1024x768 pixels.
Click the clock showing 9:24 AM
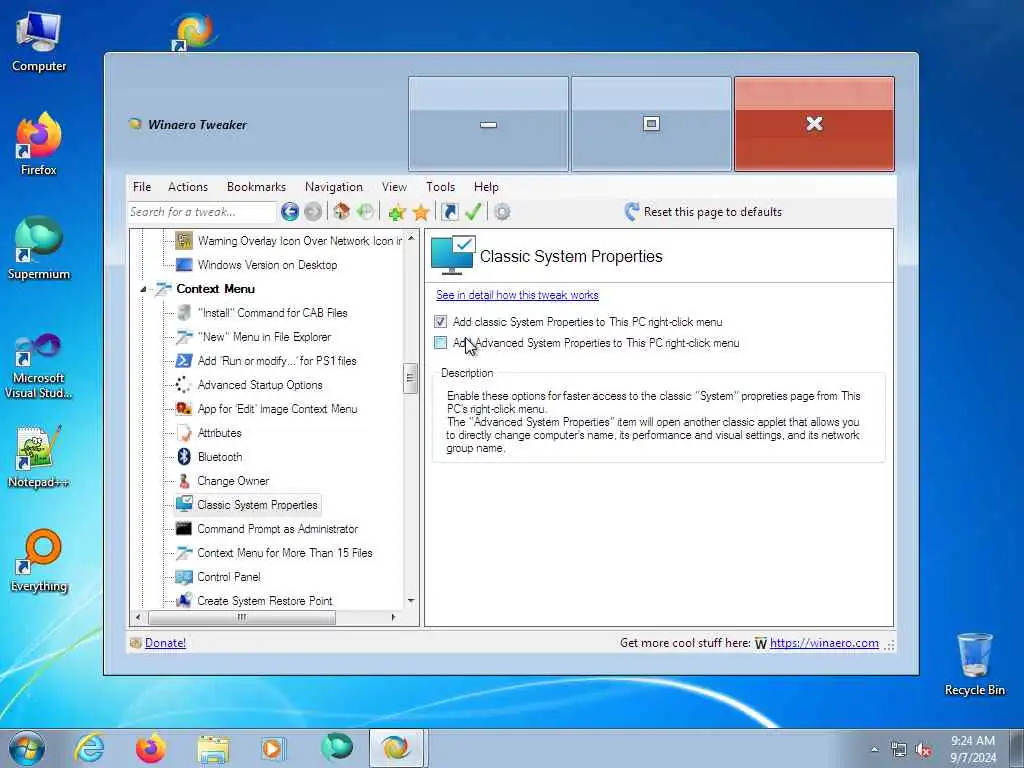click(972, 741)
